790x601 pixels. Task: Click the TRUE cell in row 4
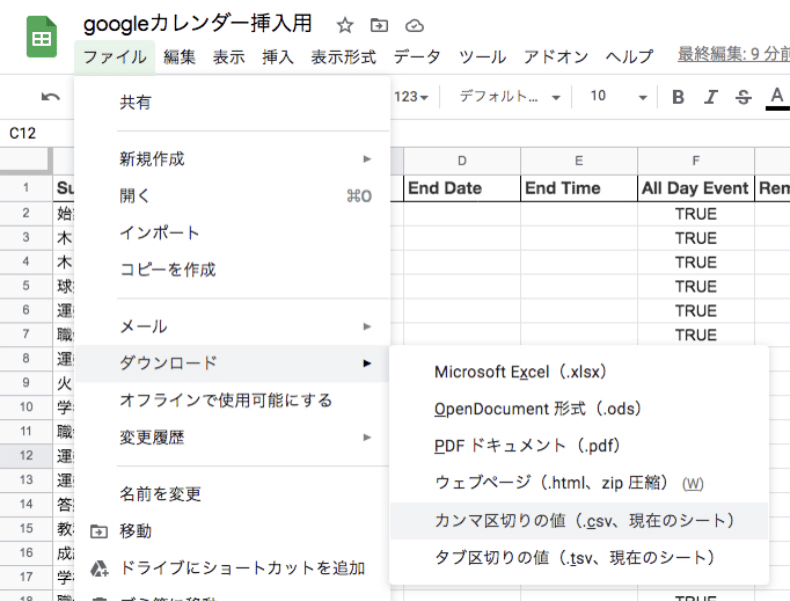[696, 262]
